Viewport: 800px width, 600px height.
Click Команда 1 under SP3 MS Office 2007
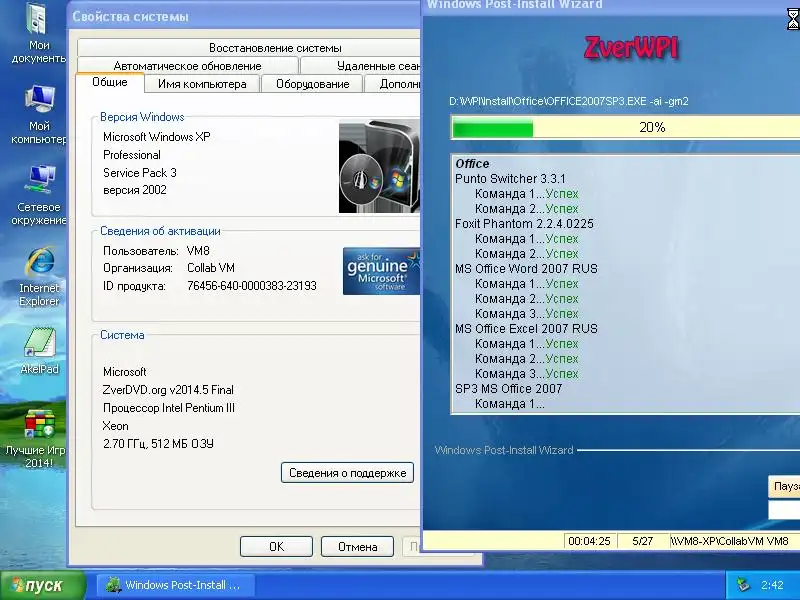point(510,404)
